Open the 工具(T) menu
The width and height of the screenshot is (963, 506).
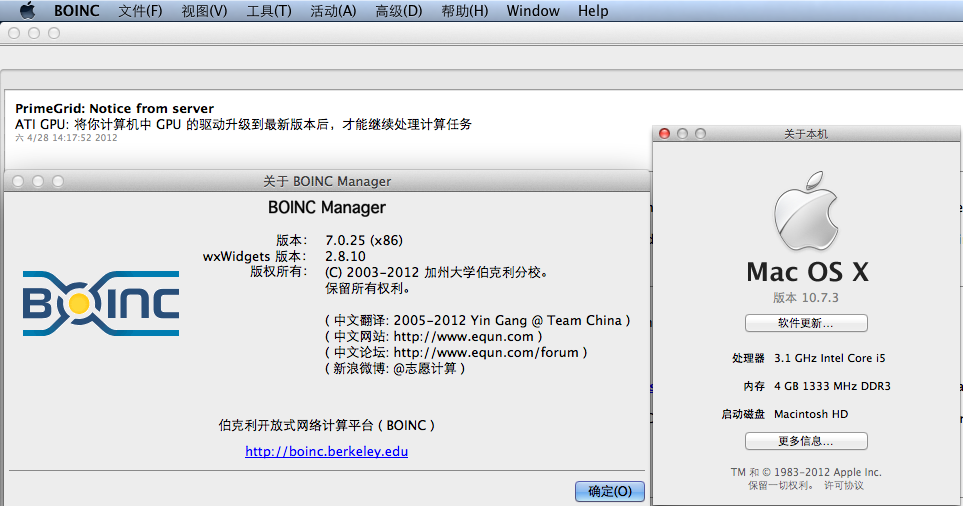(268, 10)
